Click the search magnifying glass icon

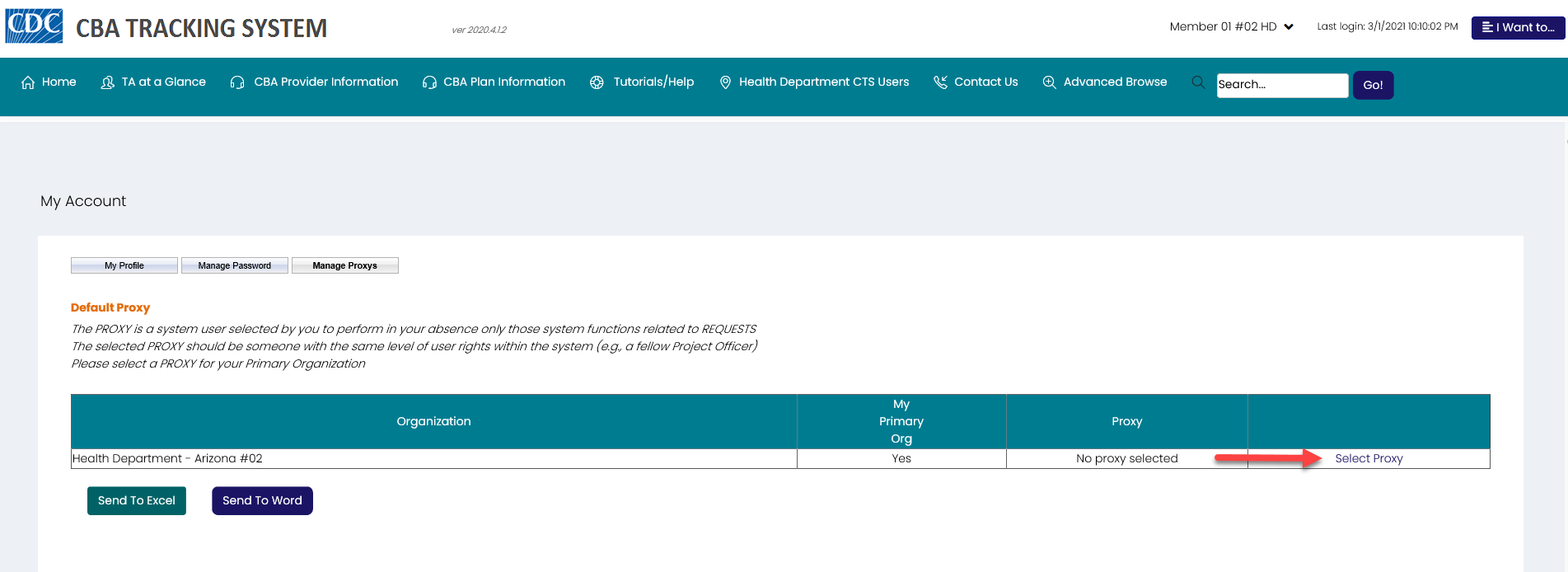point(1198,82)
